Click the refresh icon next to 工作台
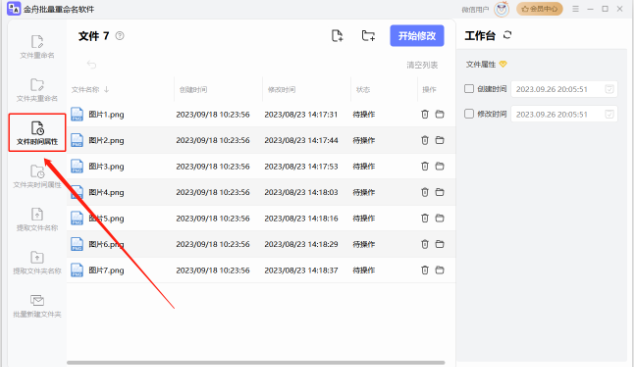Viewport: 634px width, 367px height. coord(507,35)
